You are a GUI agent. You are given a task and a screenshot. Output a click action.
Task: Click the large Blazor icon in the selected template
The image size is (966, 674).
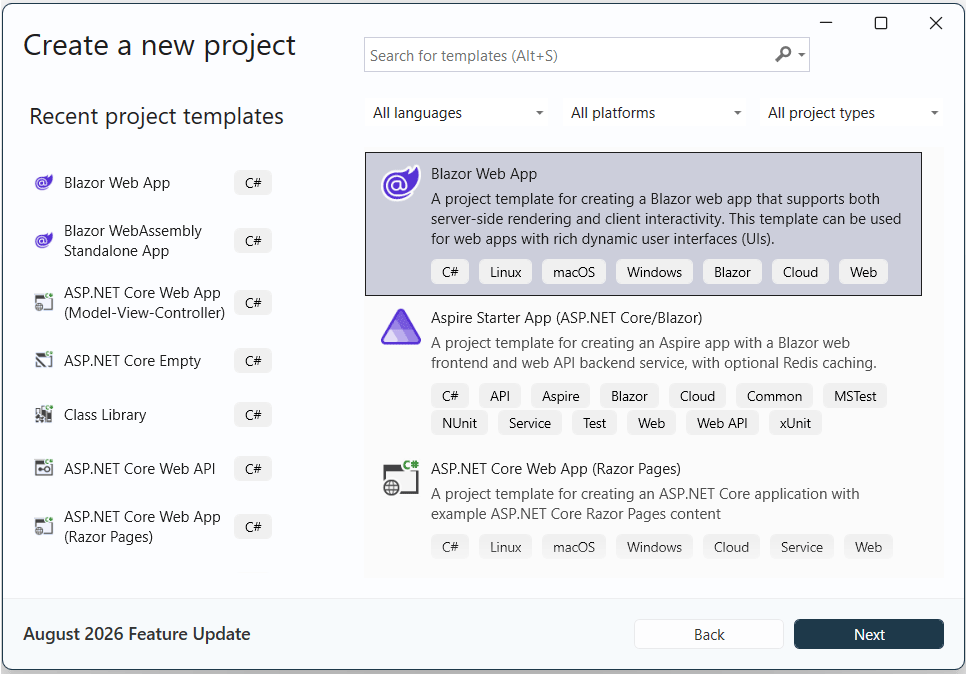[400, 183]
